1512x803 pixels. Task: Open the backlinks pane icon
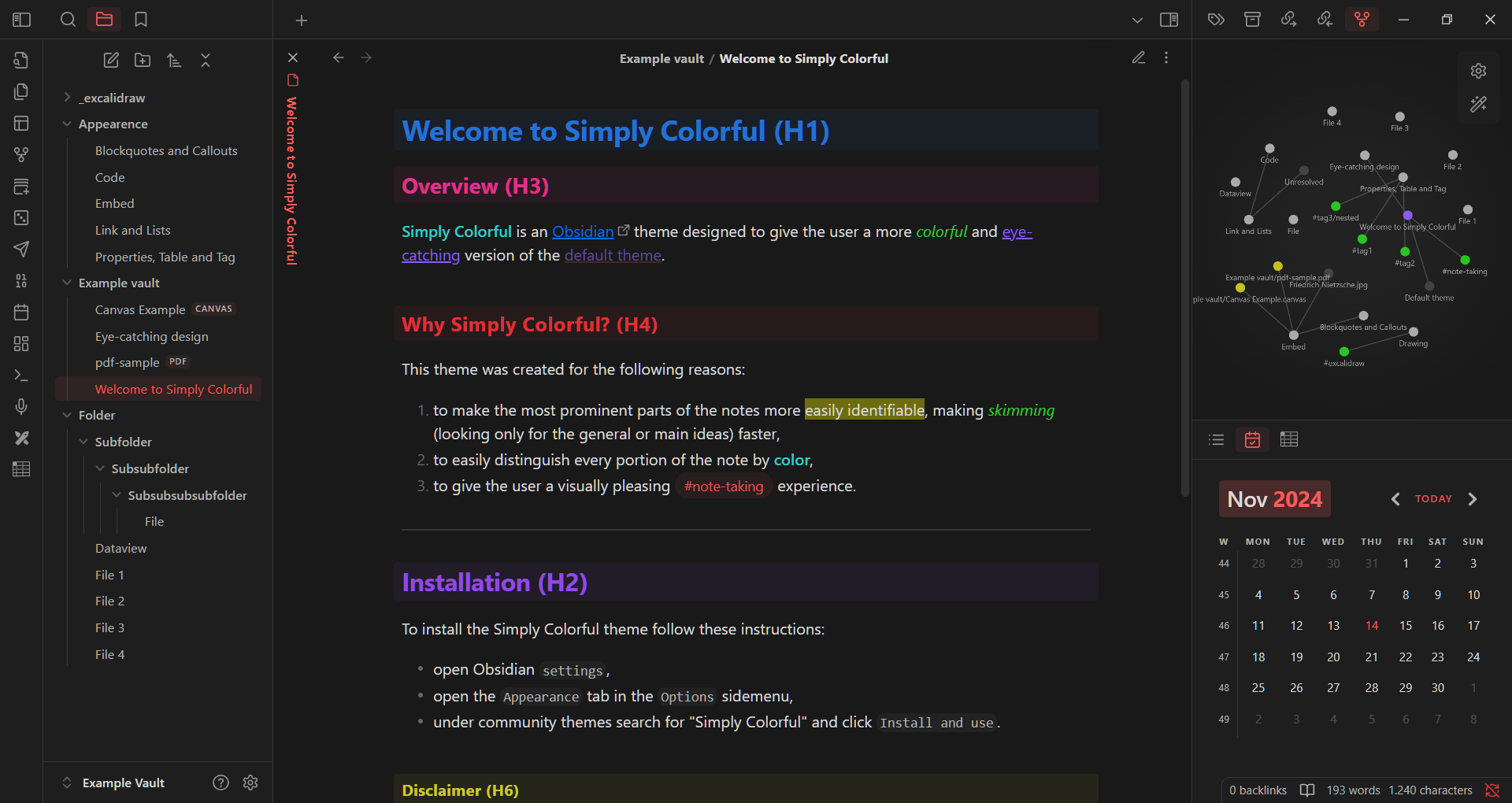tap(1325, 19)
